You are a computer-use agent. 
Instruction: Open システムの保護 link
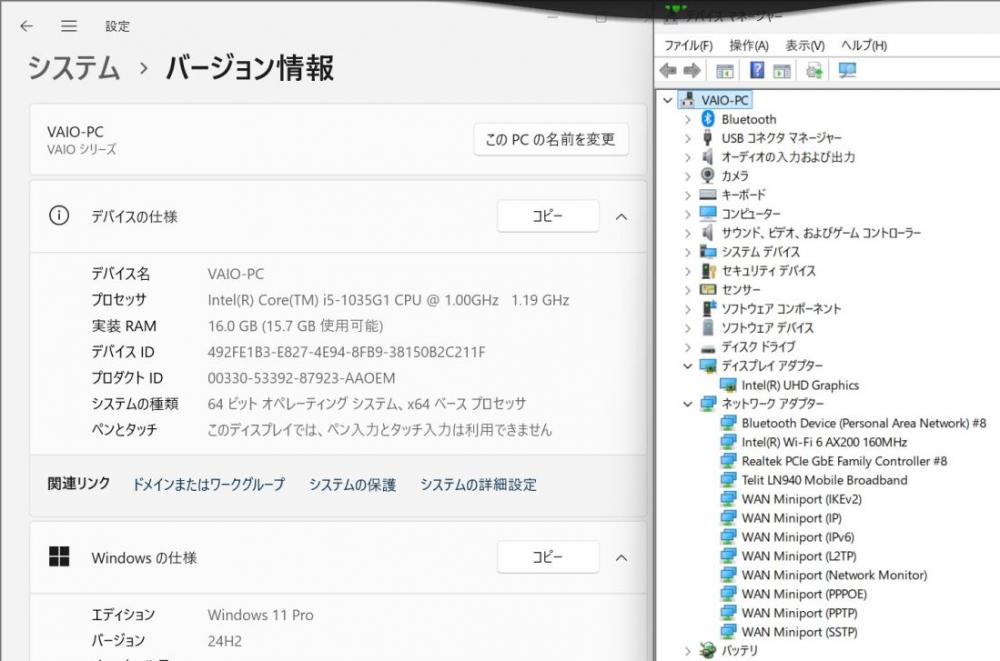353,484
